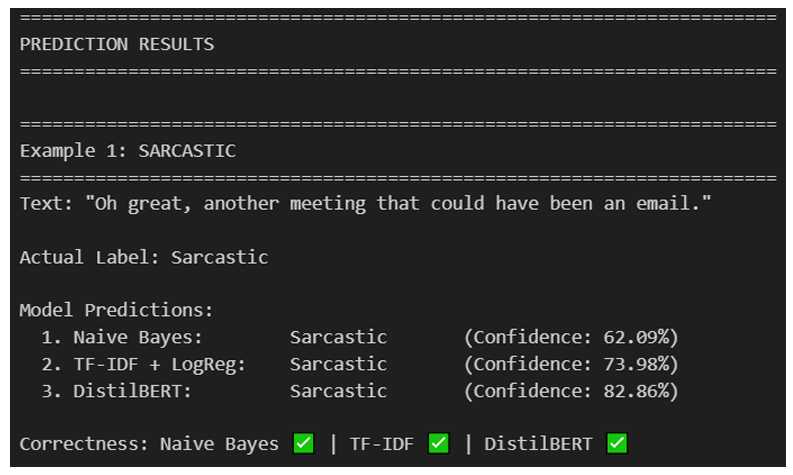This screenshot has height=475, width=793.
Task: Click the PREDICTION RESULTS heading
Action: tap(116, 45)
